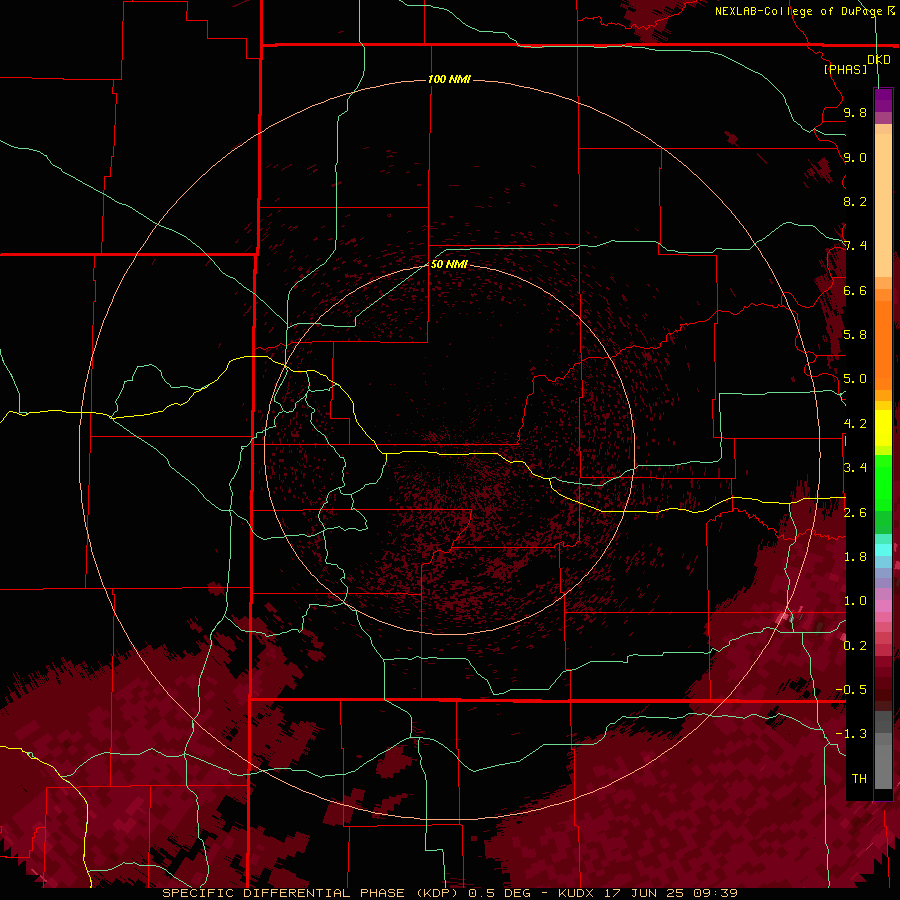Click the 1.8 value on the color scale
This screenshot has width=900, height=900.
point(855,557)
